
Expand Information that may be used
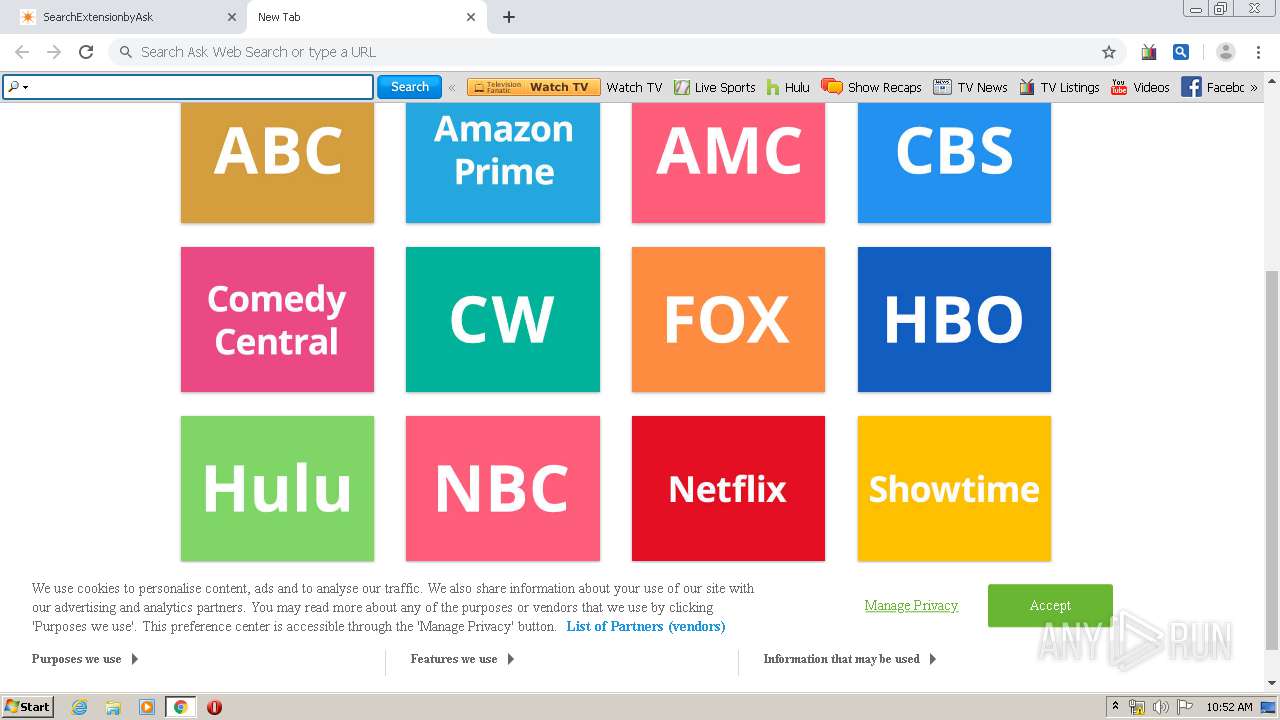(850, 659)
